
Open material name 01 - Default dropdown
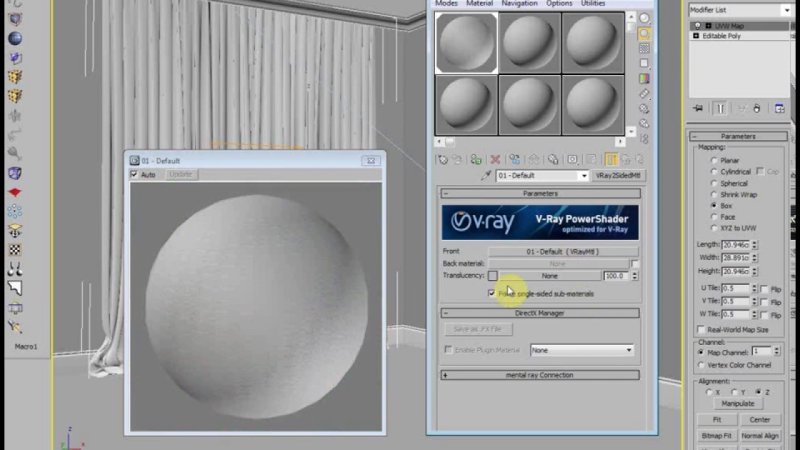pos(584,176)
